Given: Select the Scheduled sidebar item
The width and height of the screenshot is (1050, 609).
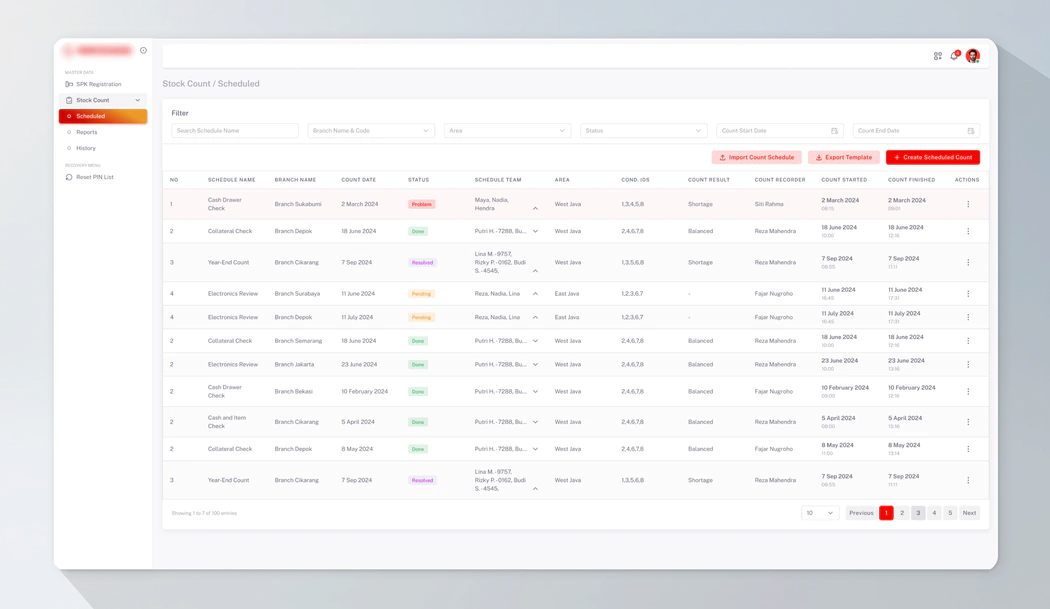Looking at the screenshot, I should tap(102, 116).
